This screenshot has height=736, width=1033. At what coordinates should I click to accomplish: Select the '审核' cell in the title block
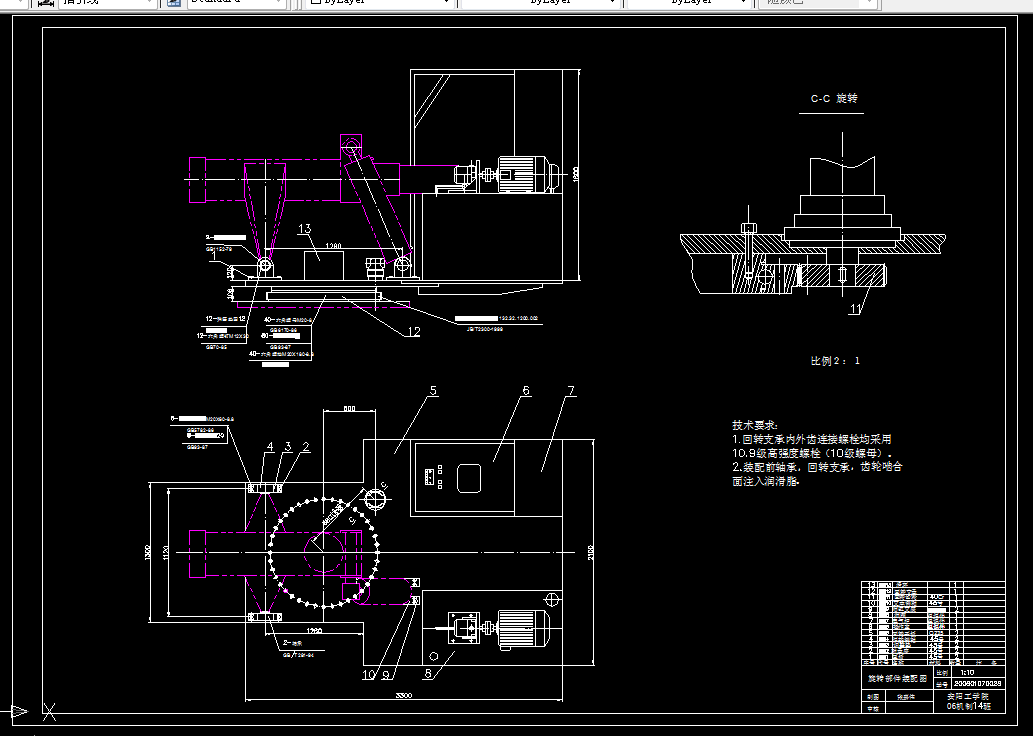tap(873, 708)
